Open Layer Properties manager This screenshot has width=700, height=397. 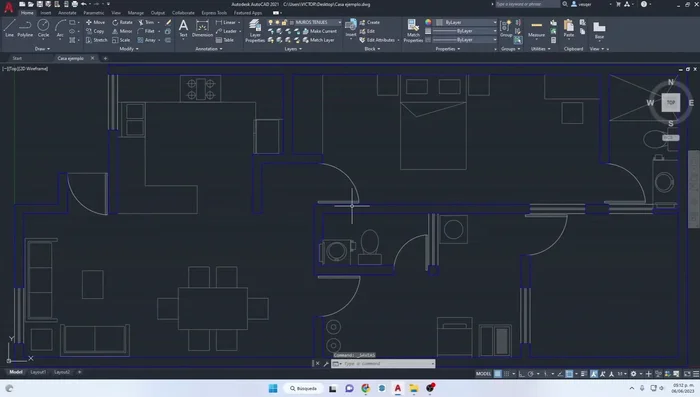255,30
